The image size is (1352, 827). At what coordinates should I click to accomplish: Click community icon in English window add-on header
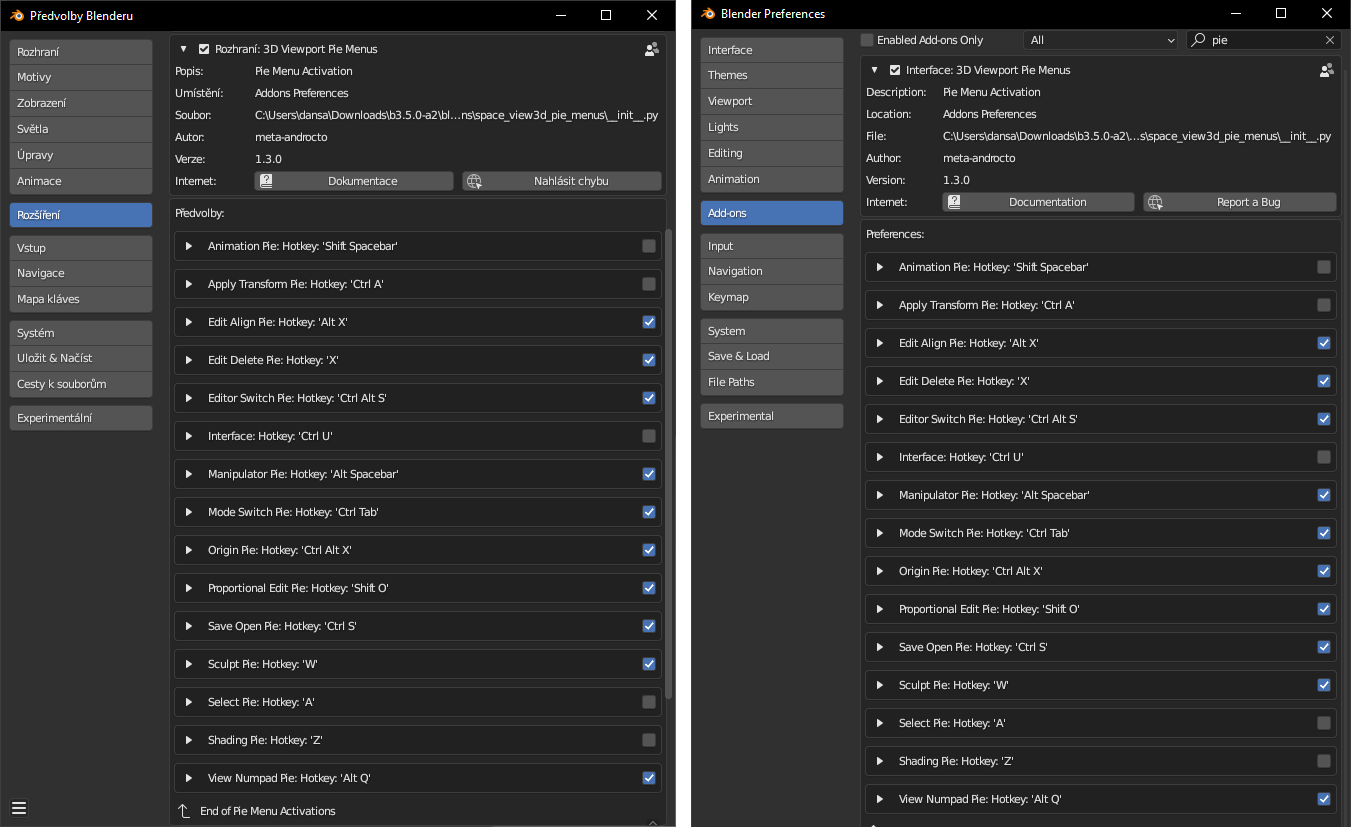(1327, 70)
